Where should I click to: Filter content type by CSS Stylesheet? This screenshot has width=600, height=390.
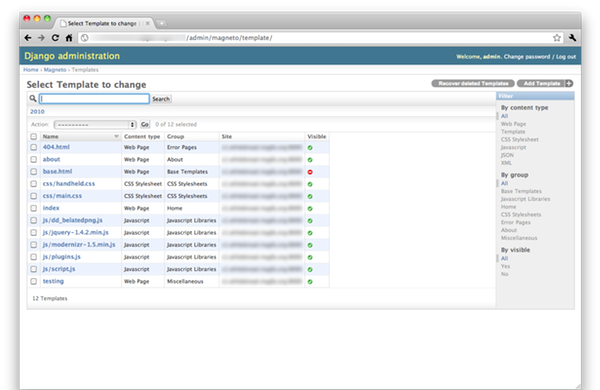(520, 140)
